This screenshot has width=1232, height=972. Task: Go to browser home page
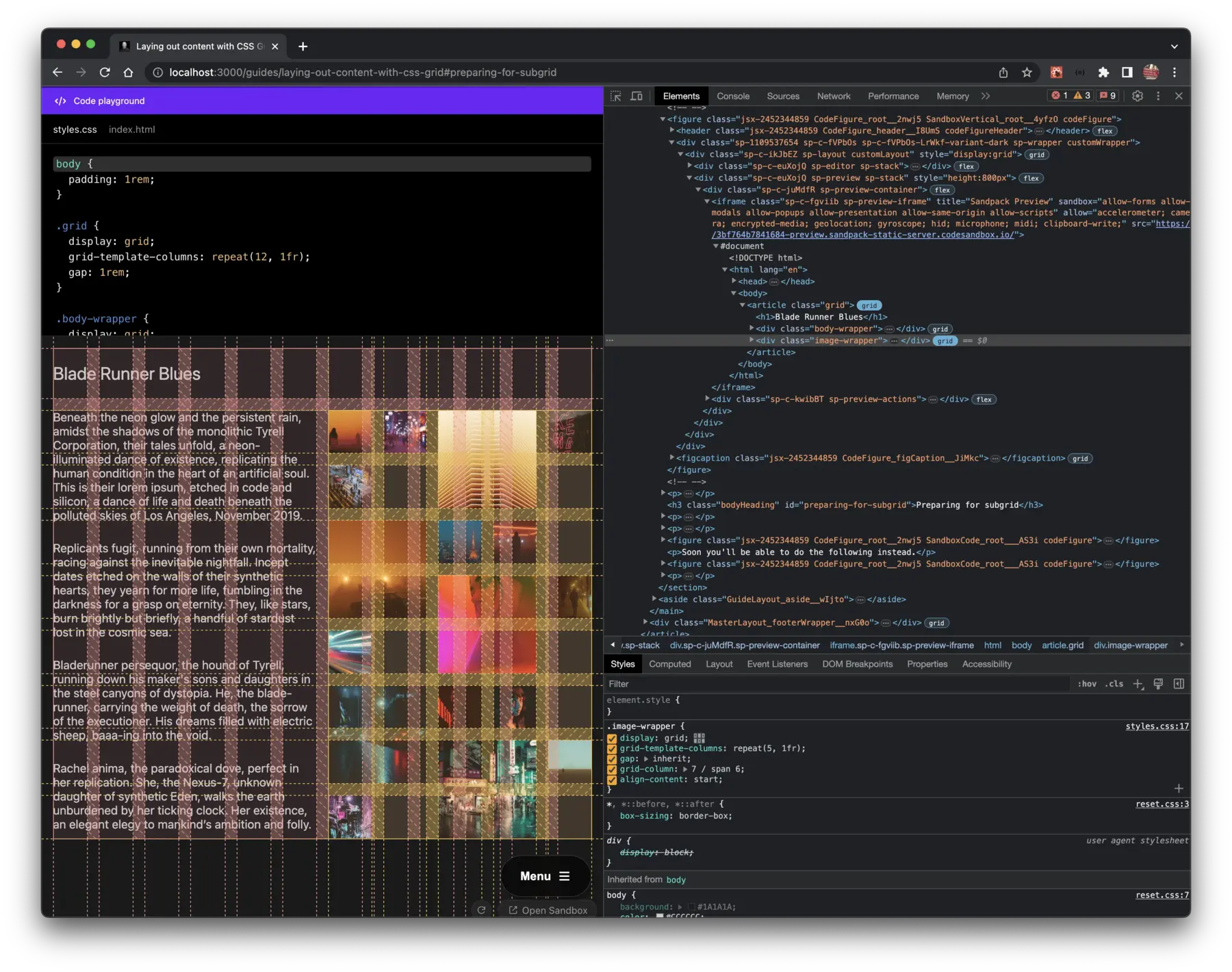coord(128,72)
